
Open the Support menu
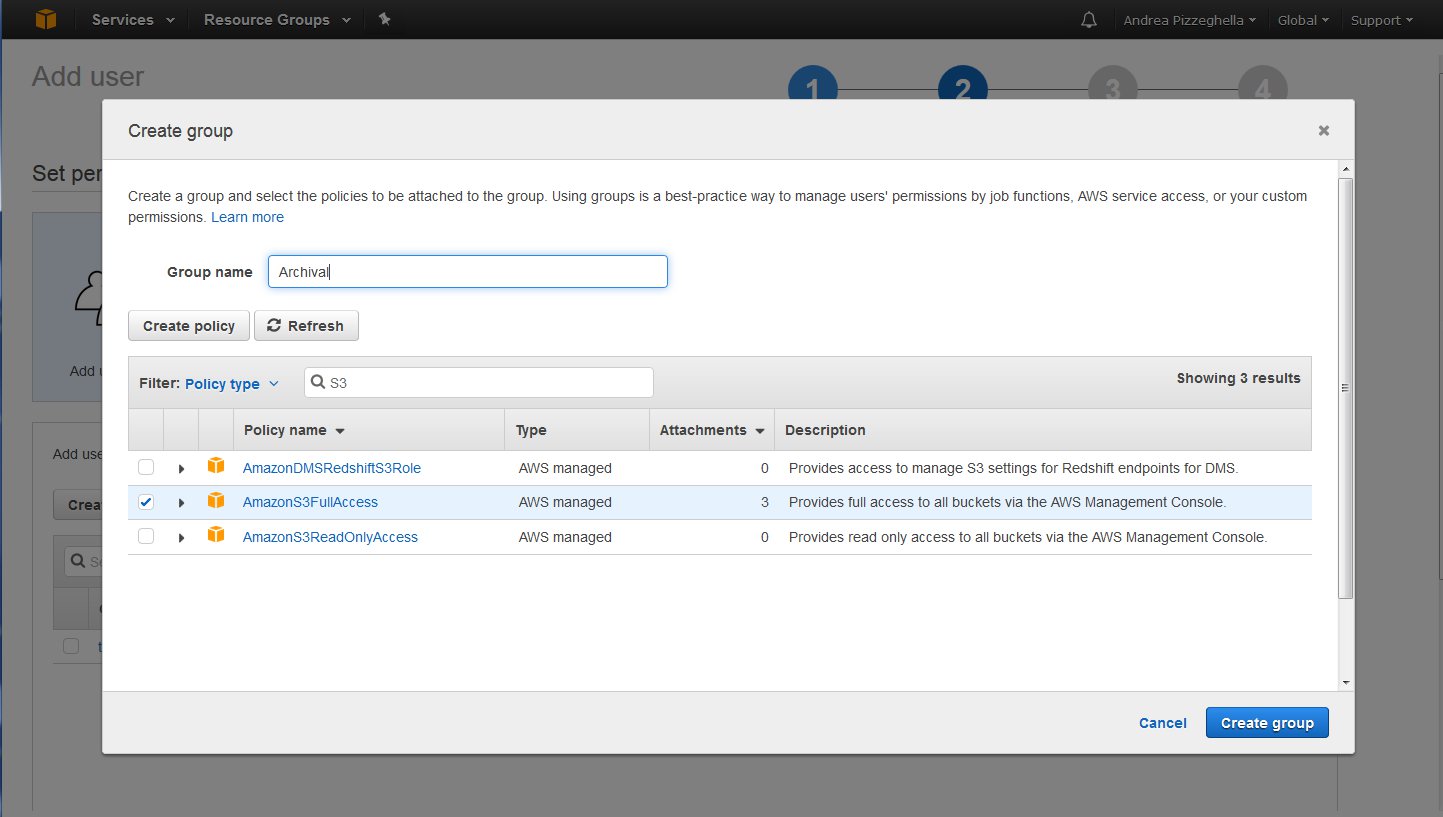pos(1382,20)
